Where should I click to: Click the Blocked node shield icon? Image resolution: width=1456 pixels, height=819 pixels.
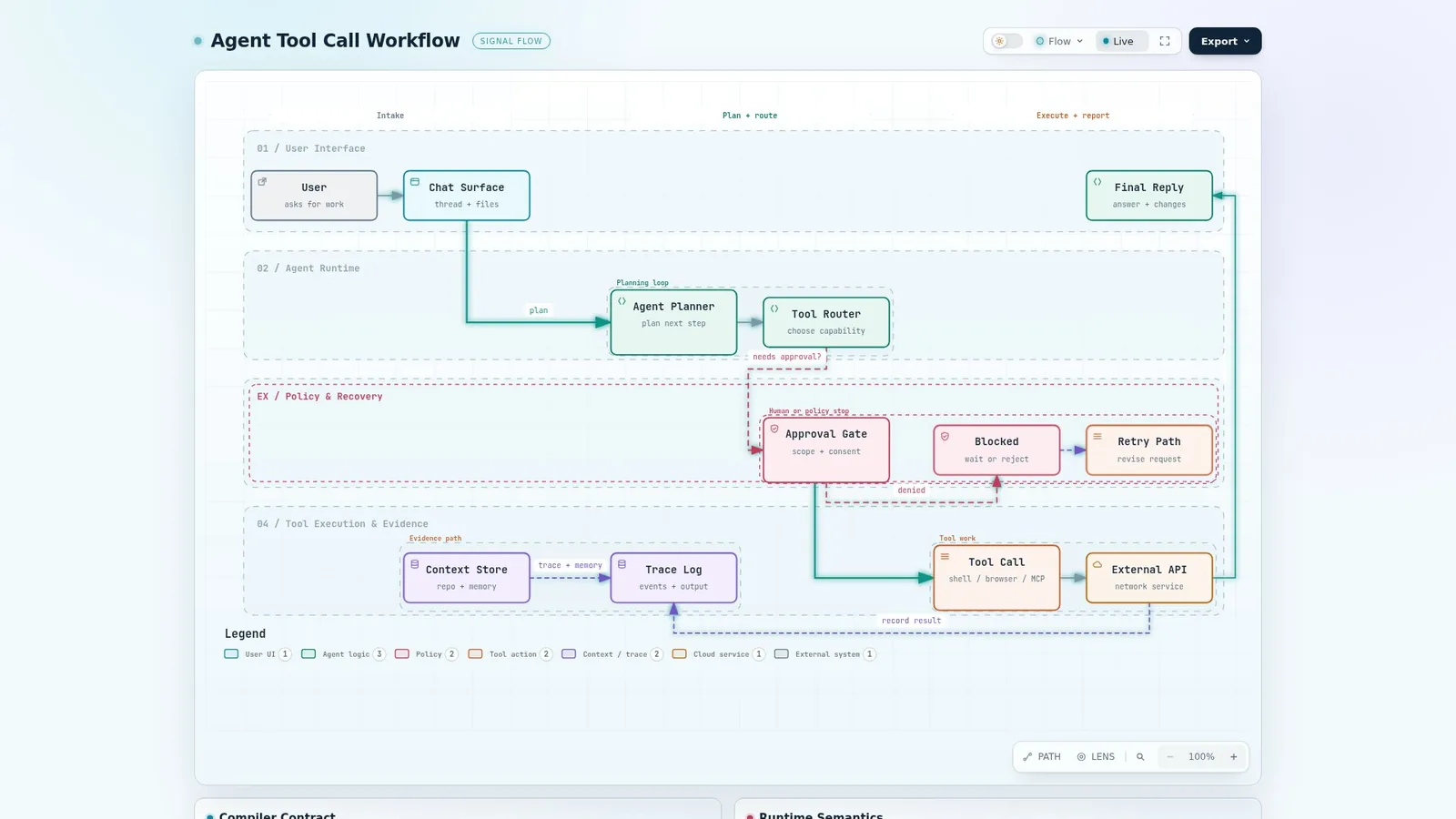(945, 437)
